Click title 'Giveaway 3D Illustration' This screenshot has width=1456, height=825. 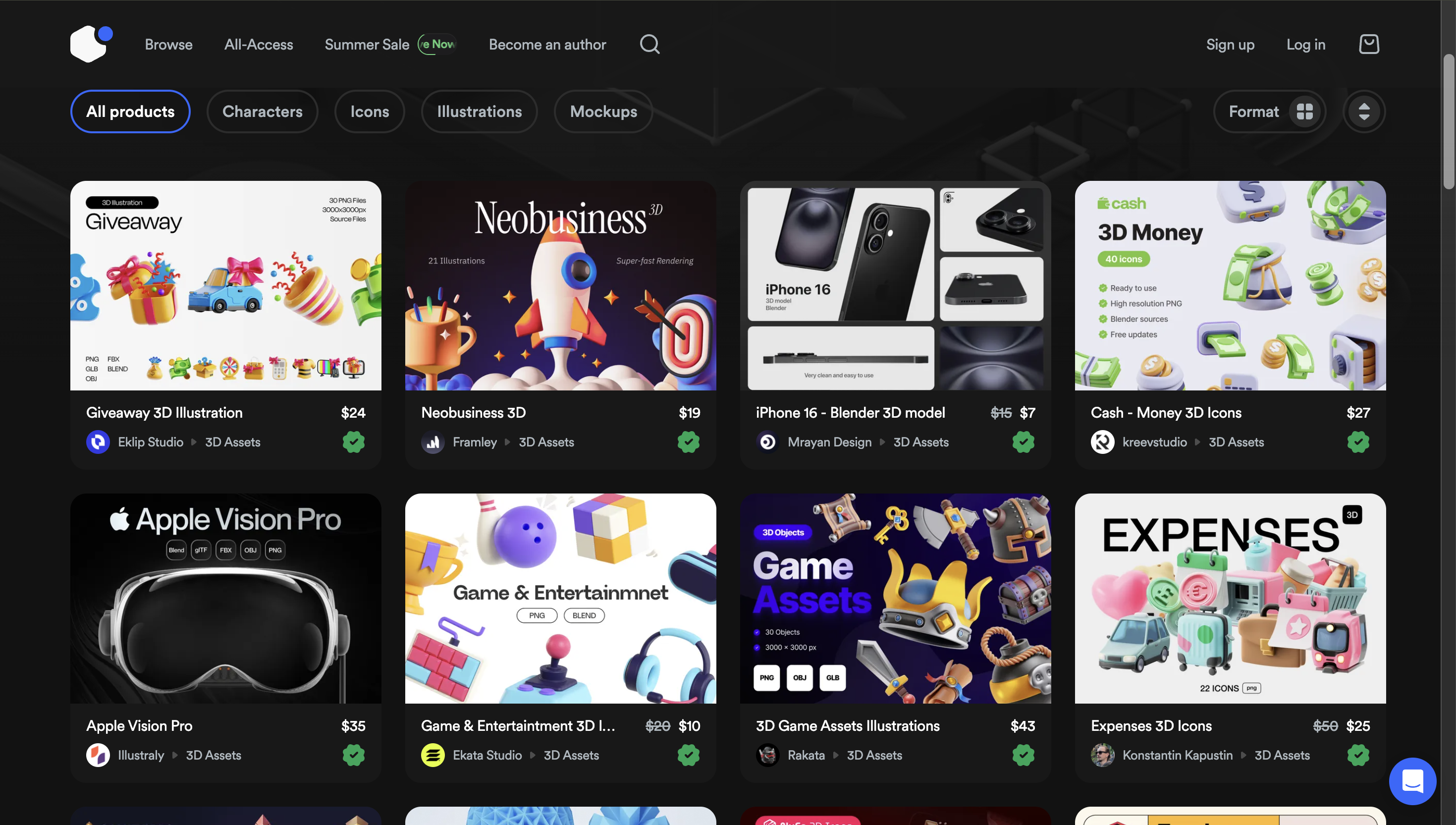[x=164, y=412]
